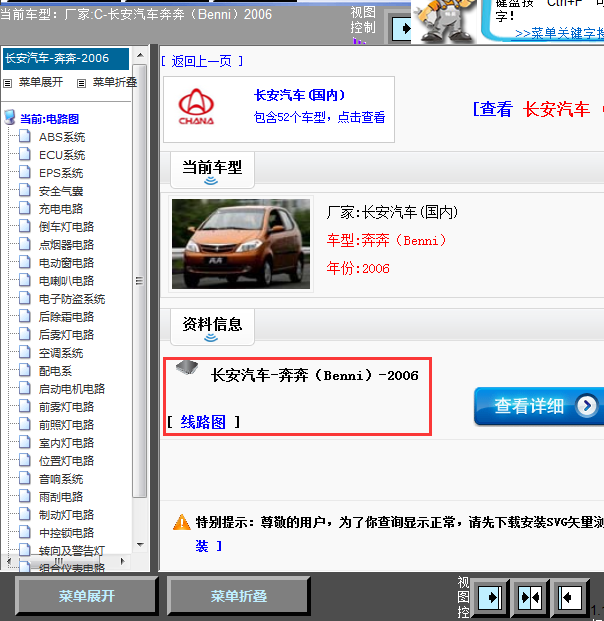
Task: Click the CHANA brand logo
Action: point(196,107)
